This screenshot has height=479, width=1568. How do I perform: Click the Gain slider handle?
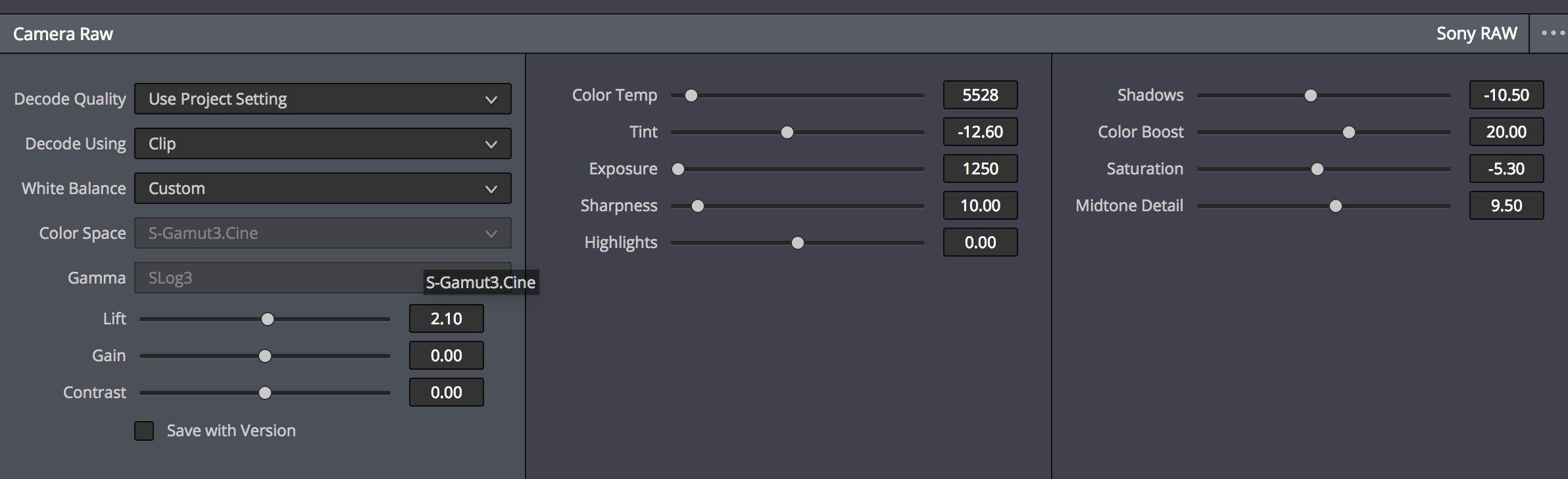pos(265,356)
